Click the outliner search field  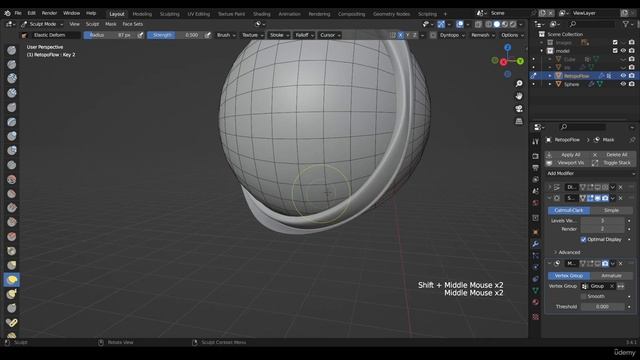click(x=592, y=24)
